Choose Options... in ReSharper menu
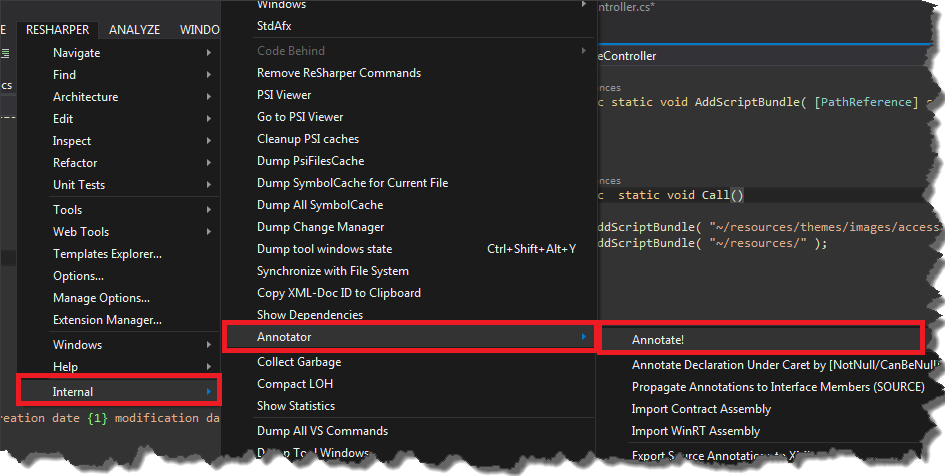This screenshot has width=945, height=476. [118, 276]
